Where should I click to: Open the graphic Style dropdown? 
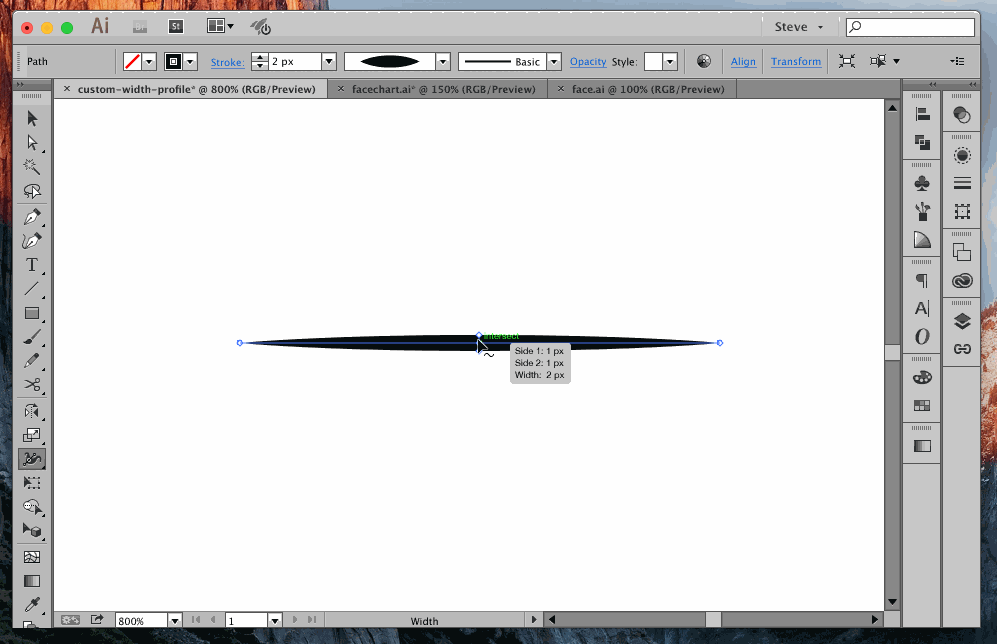[670, 62]
